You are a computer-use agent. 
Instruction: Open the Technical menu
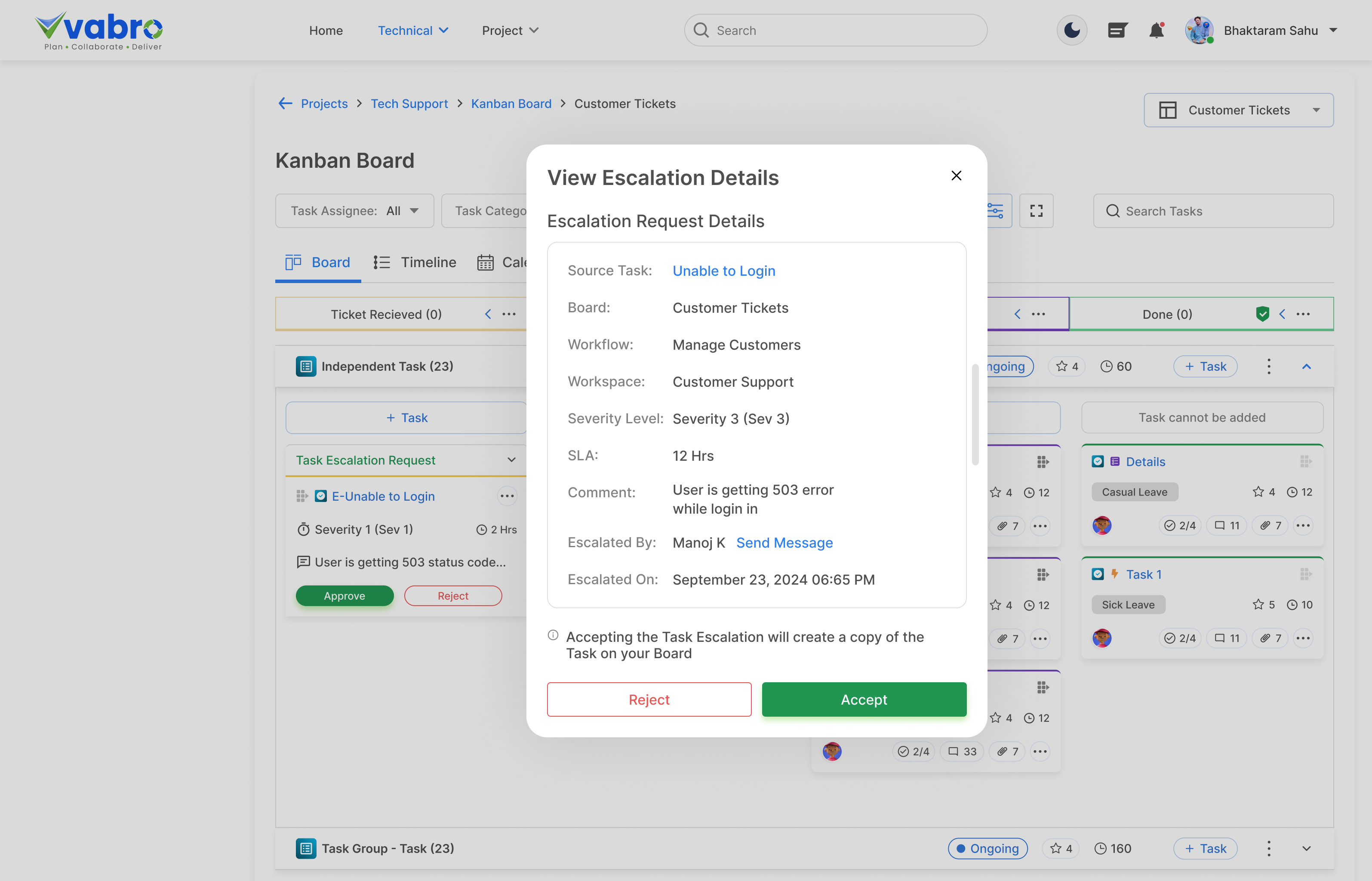(x=413, y=30)
